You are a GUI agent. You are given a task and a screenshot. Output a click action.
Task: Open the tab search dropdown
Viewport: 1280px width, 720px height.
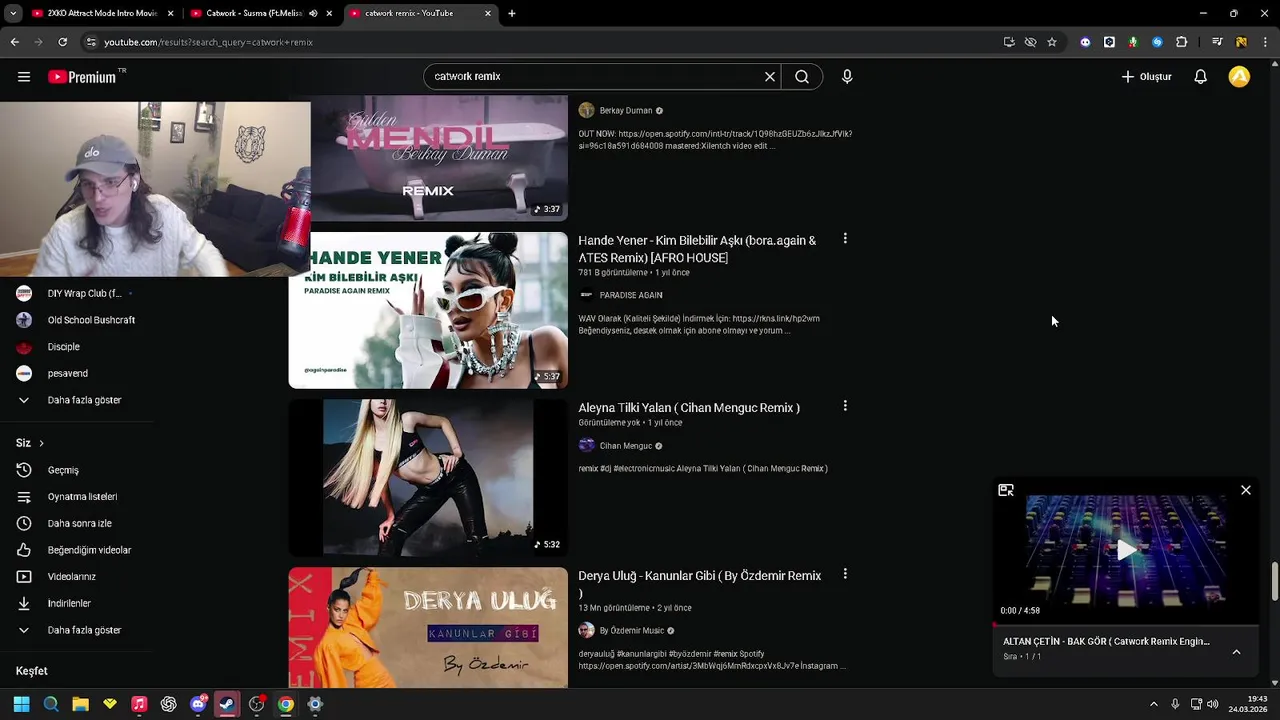13,13
